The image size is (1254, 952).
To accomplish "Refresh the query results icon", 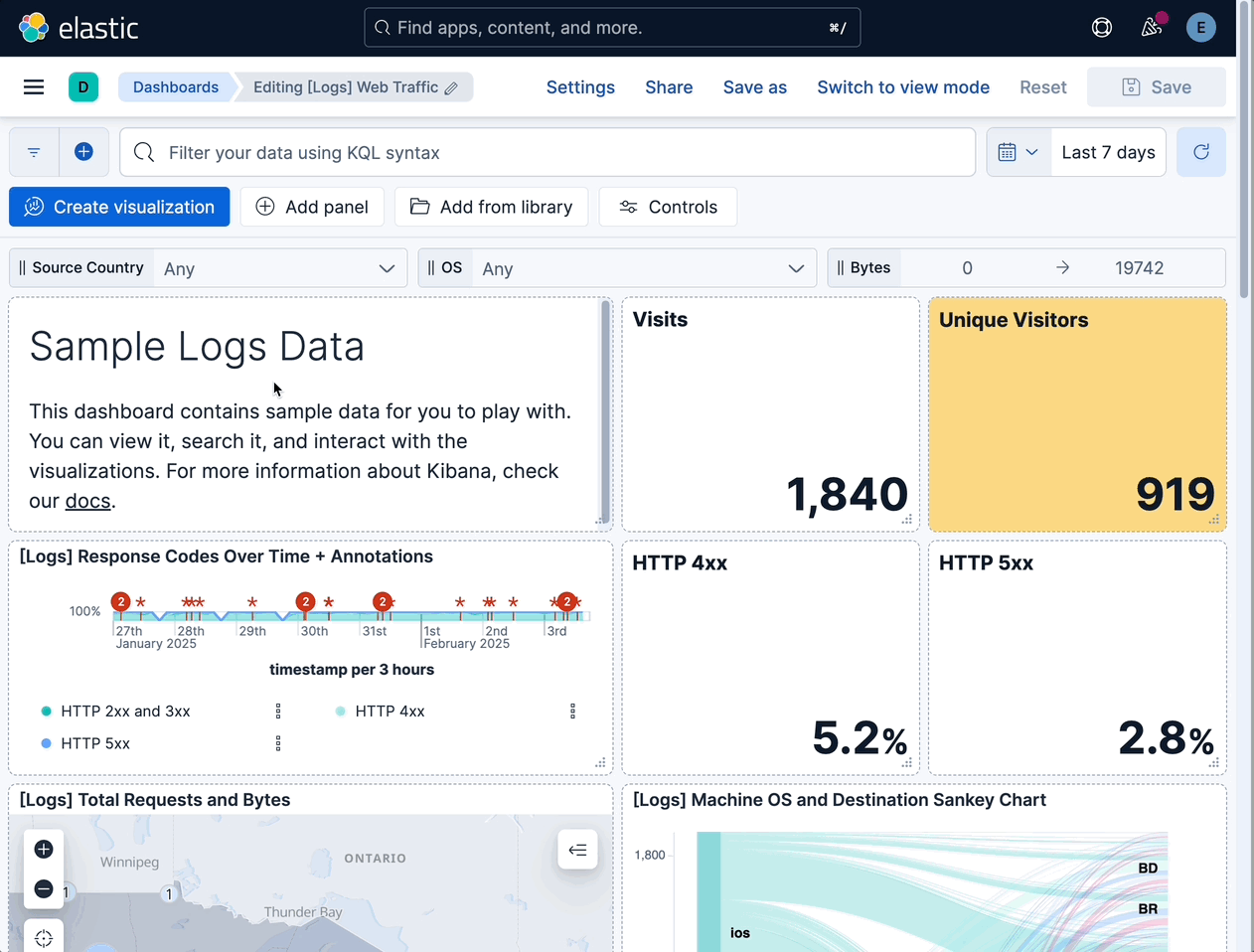I will click(1201, 152).
